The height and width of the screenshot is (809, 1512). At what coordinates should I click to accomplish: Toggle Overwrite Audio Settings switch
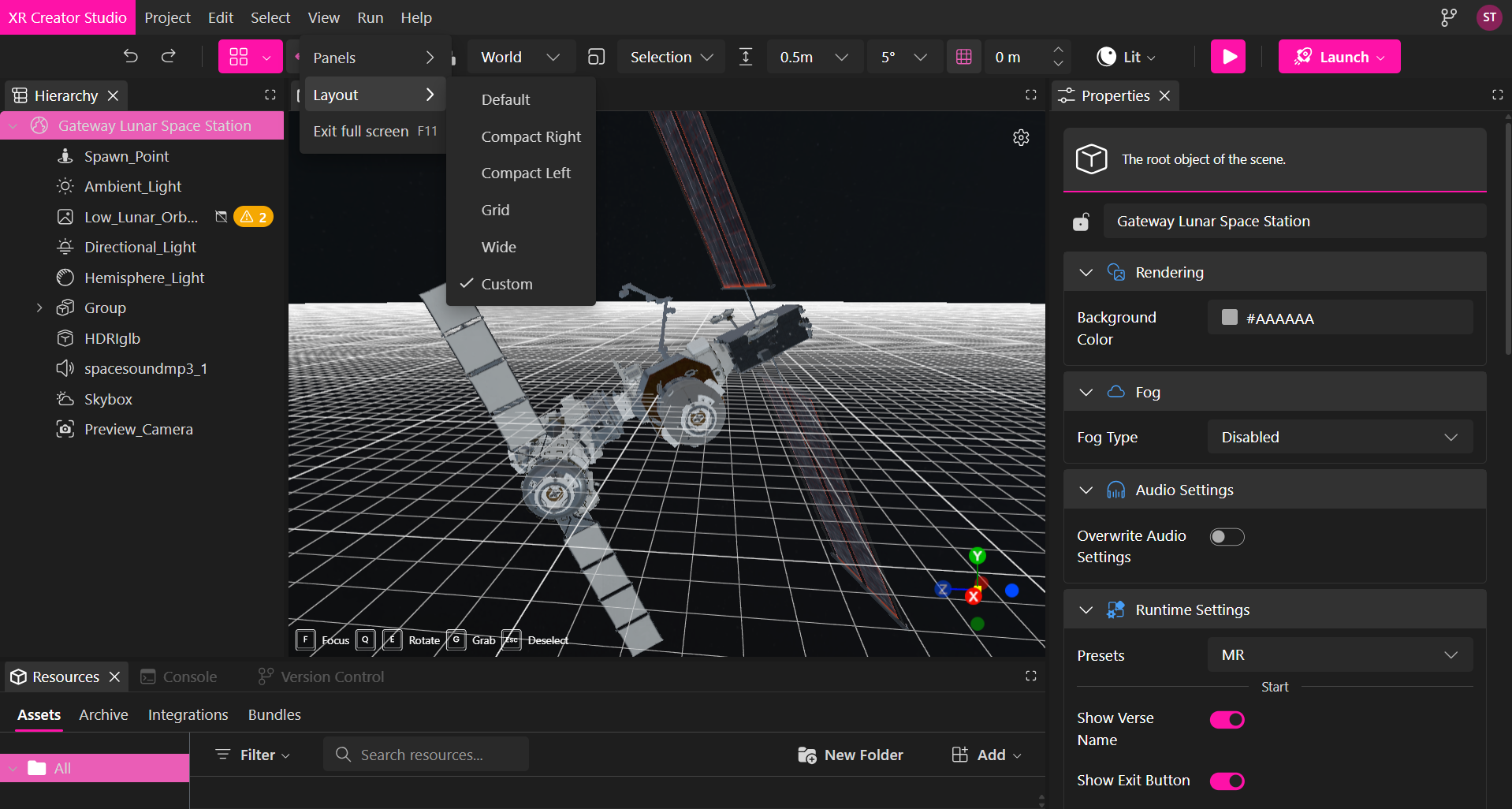pos(1227,537)
